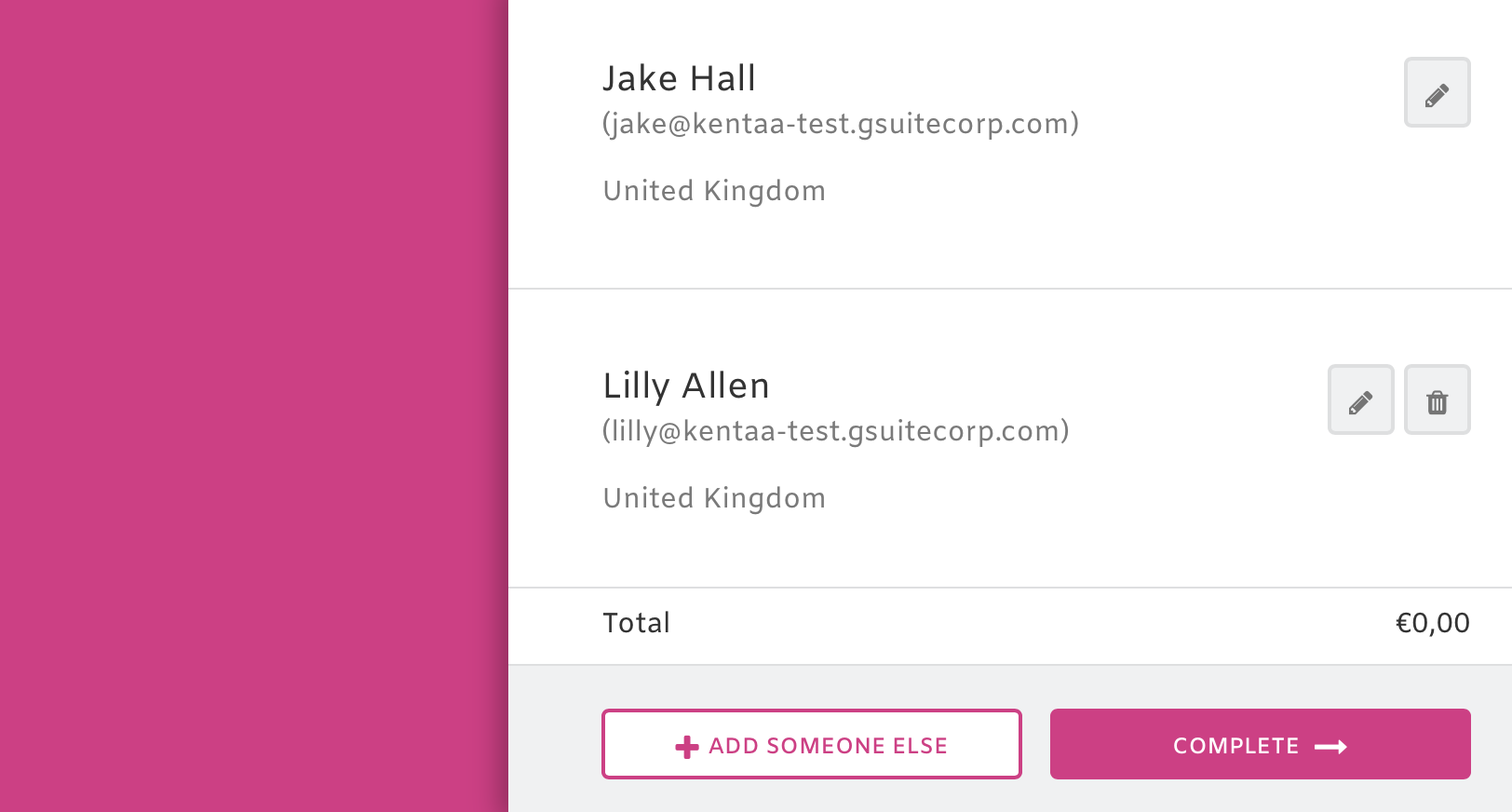This screenshot has width=1512, height=812.
Task: Complete the registration
Action: [1260, 744]
